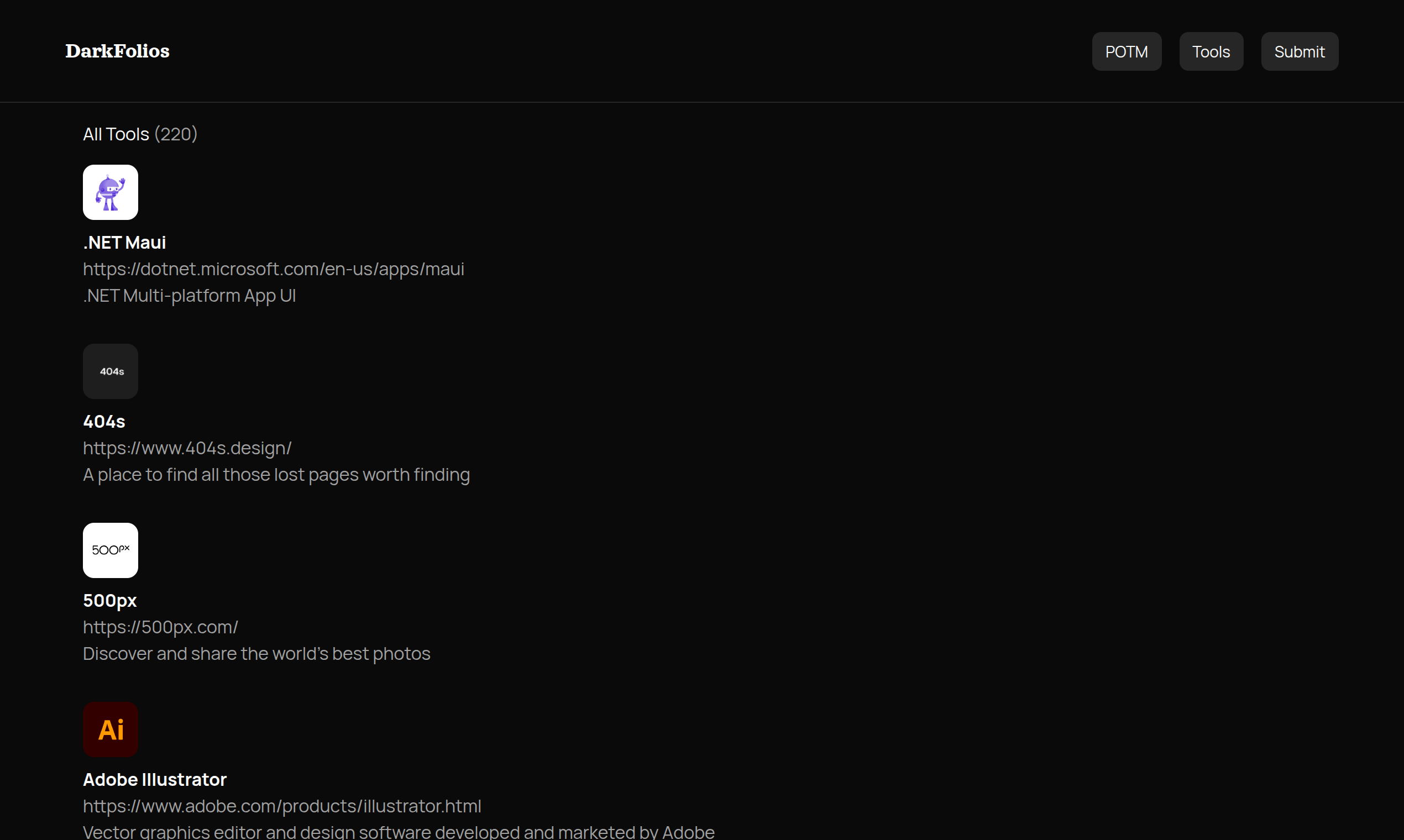Open the POTM page
Image resolution: width=1404 pixels, height=840 pixels.
[x=1126, y=51]
